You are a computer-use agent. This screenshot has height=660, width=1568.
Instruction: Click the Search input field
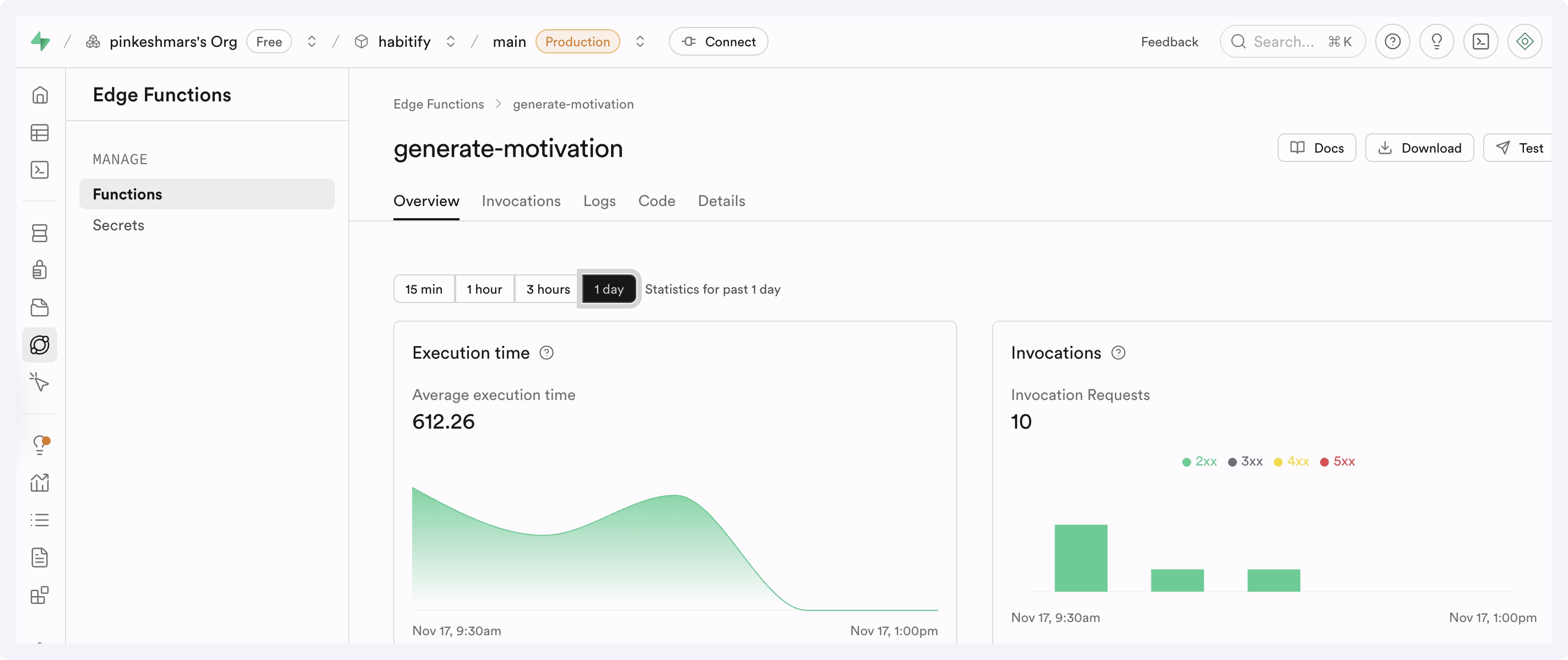(1283, 41)
